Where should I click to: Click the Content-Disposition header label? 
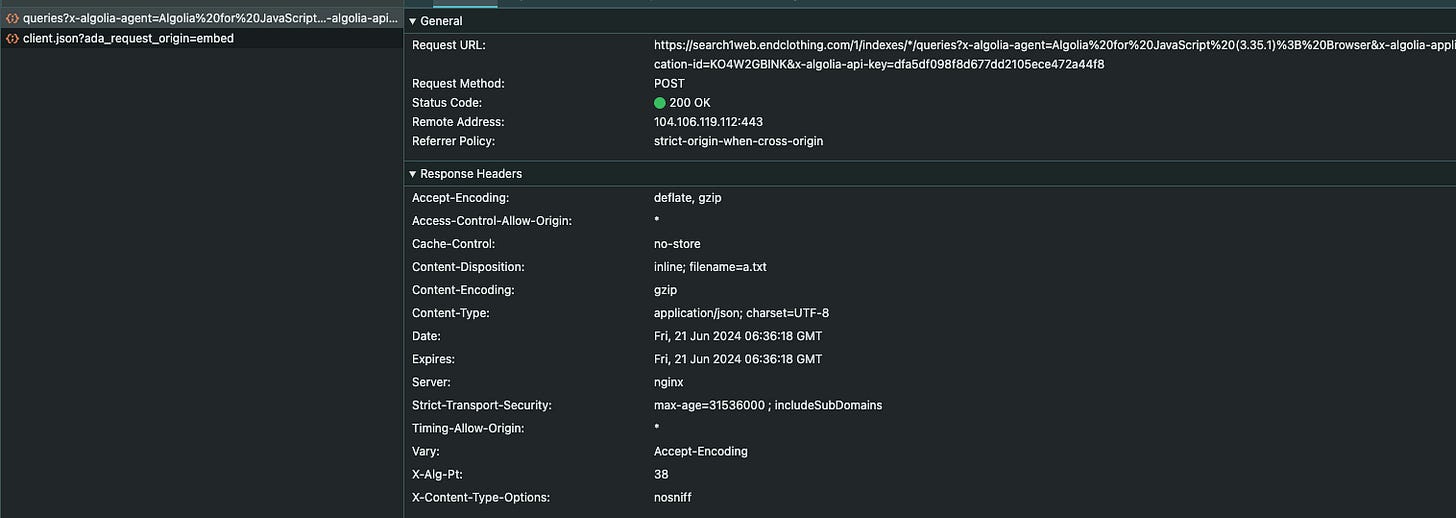(x=468, y=267)
